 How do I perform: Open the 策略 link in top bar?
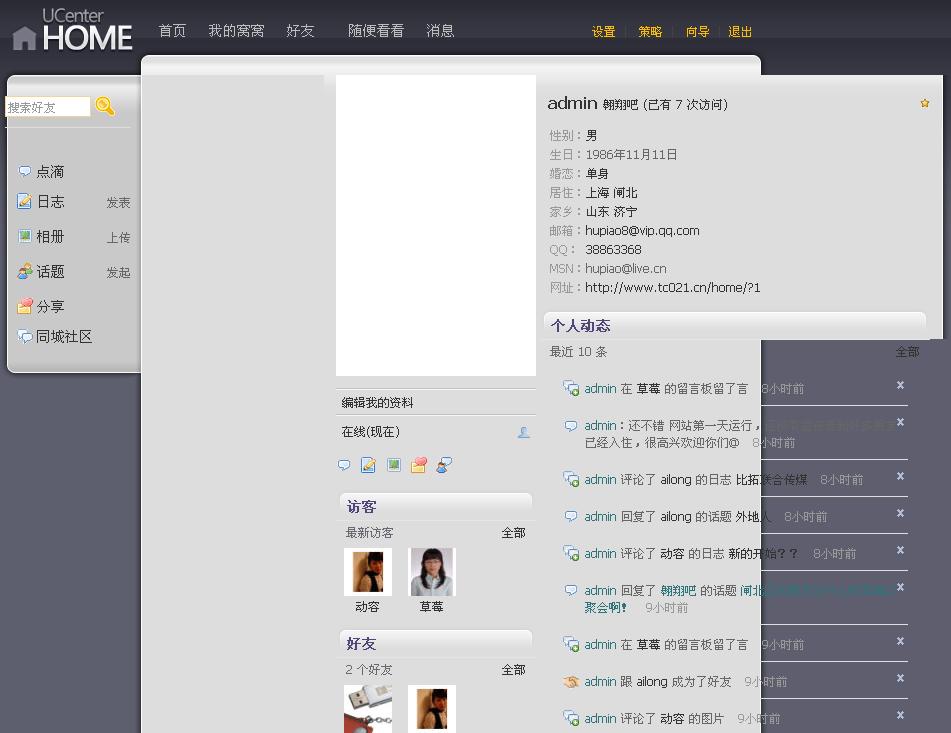650,32
